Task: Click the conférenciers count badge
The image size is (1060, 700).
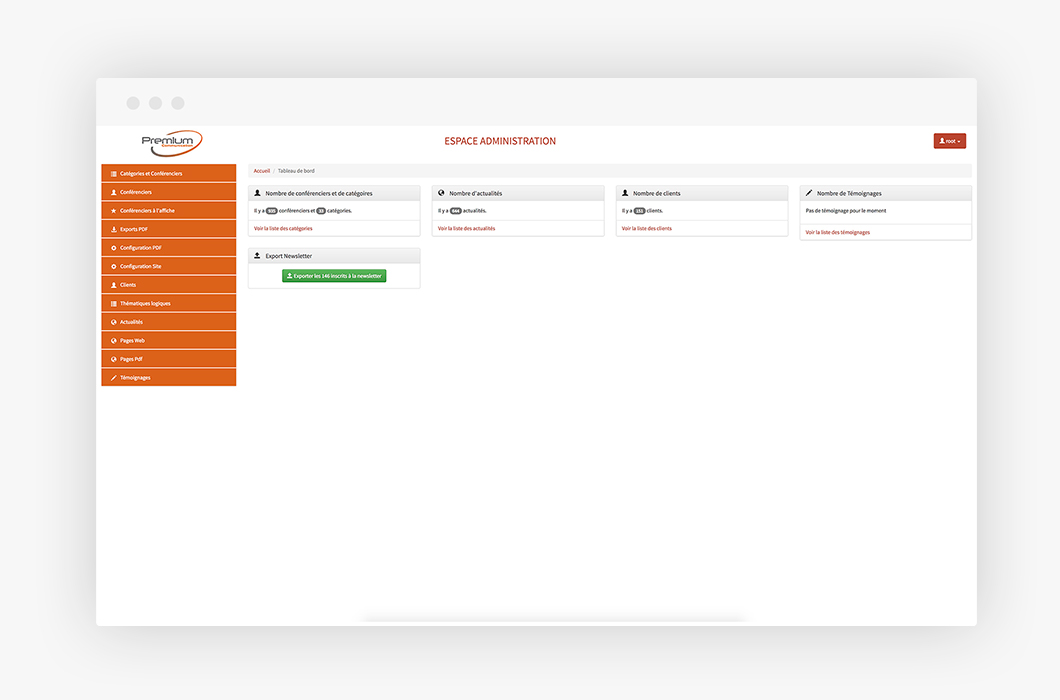Action: (272, 211)
